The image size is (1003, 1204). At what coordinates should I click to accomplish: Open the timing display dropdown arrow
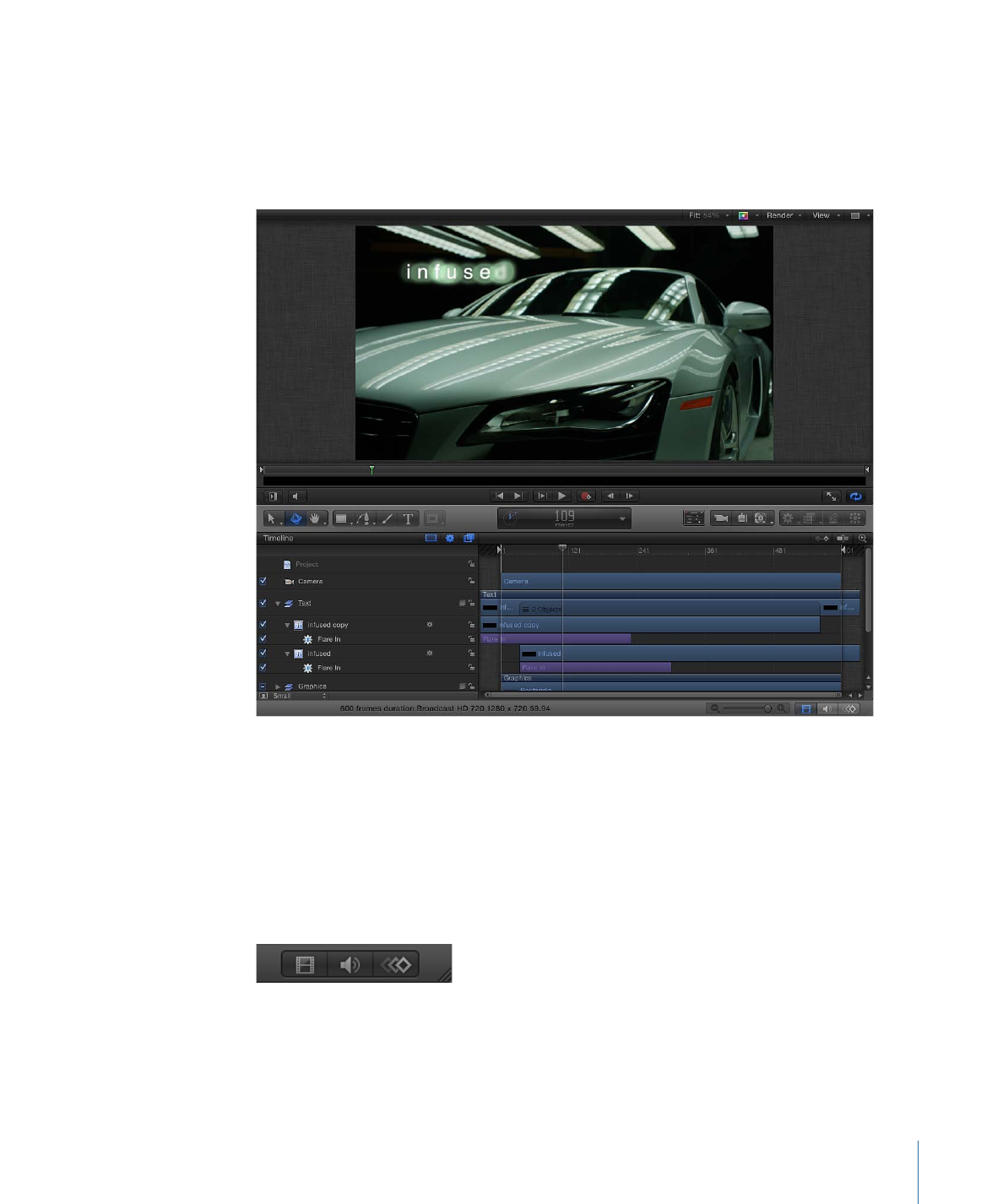(x=622, y=518)
